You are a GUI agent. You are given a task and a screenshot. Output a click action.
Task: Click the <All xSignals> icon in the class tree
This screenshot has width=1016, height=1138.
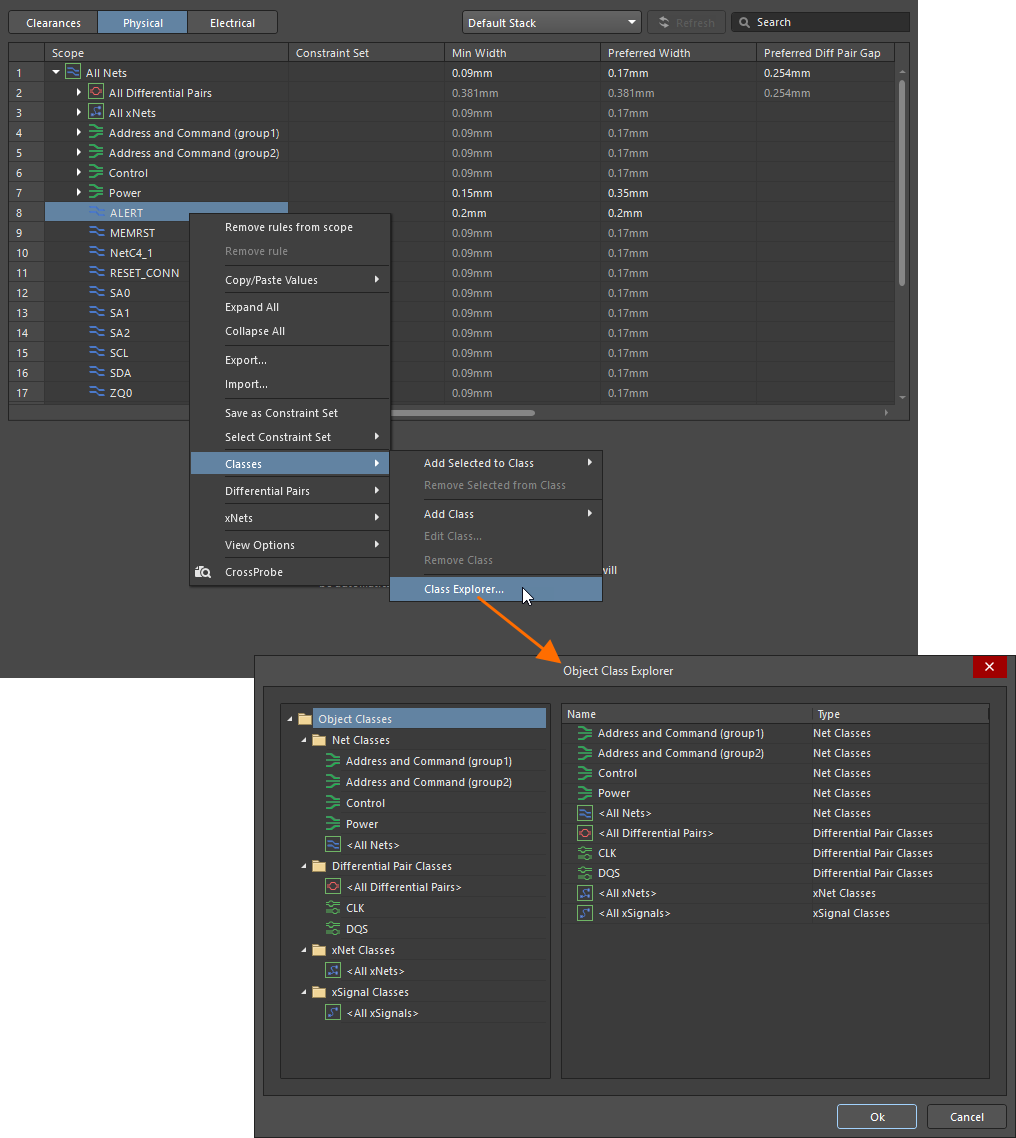click(x=333, y=1013)
